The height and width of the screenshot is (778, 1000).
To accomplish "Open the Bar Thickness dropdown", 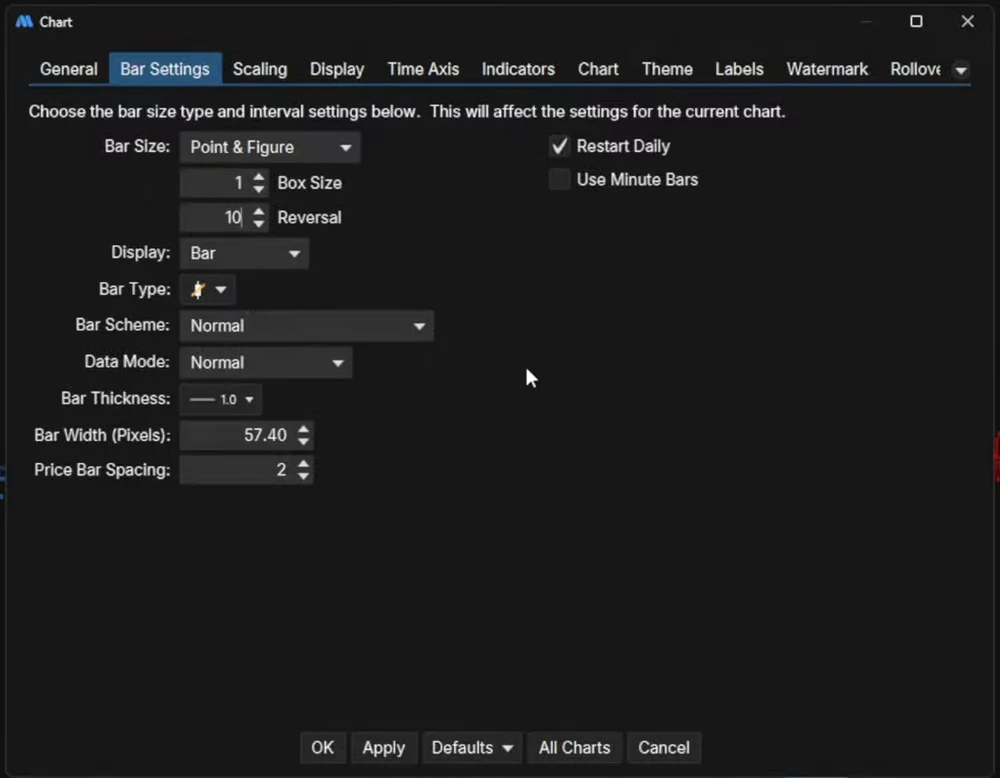I will tap(221, 399).
